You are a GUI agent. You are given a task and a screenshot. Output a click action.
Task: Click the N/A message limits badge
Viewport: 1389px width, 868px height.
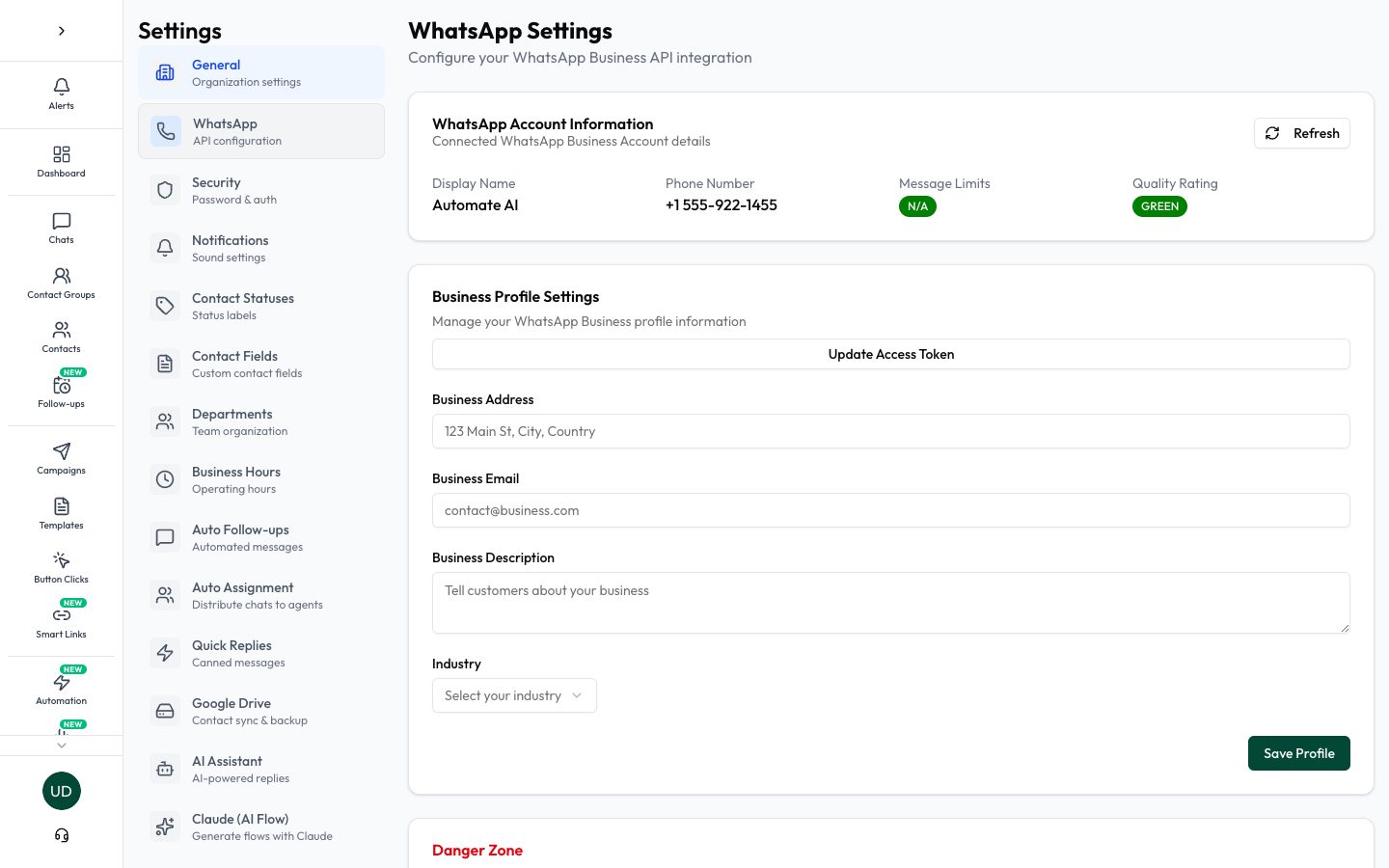click(x=917, y=206)
